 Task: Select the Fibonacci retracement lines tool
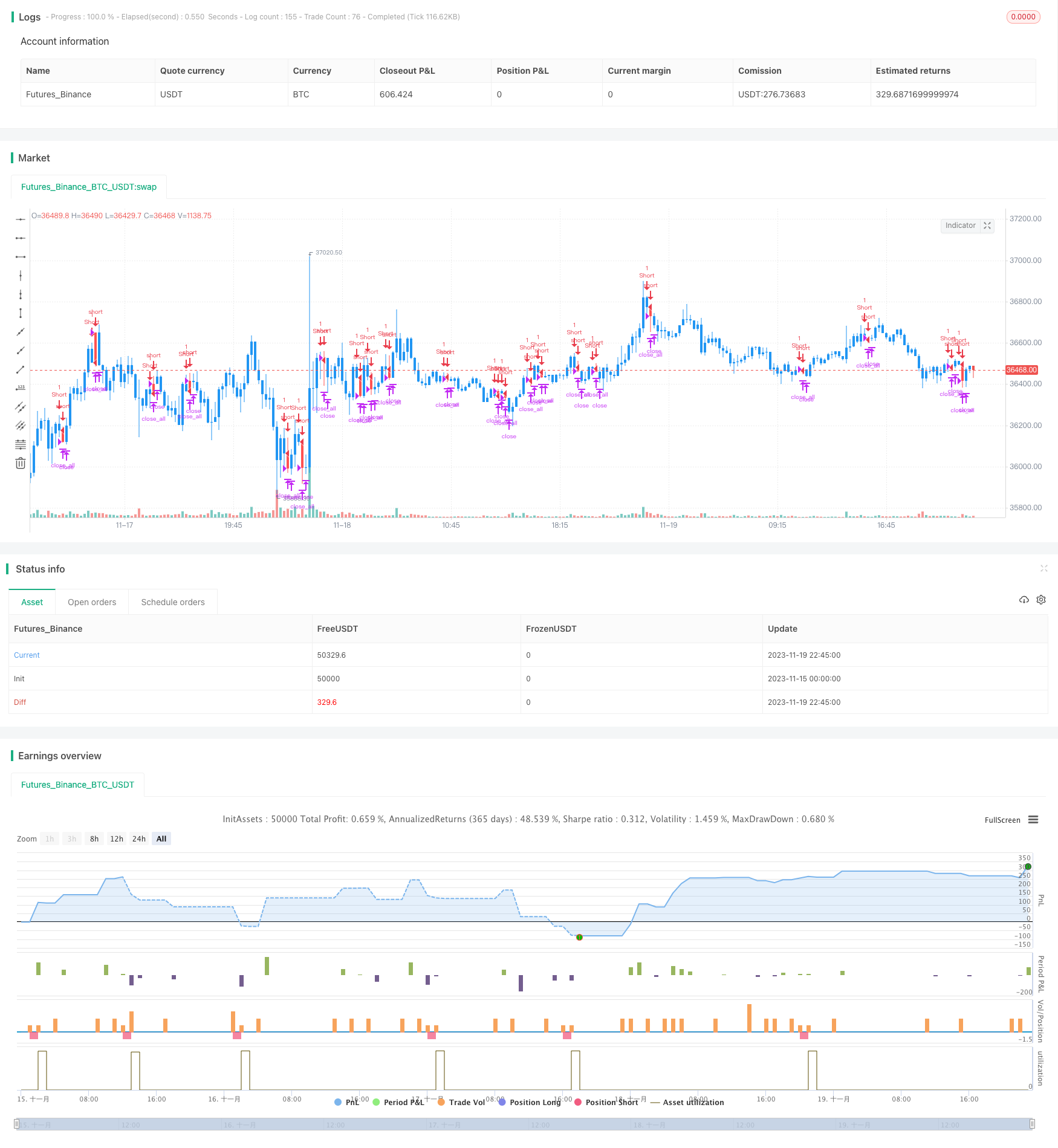21,444
